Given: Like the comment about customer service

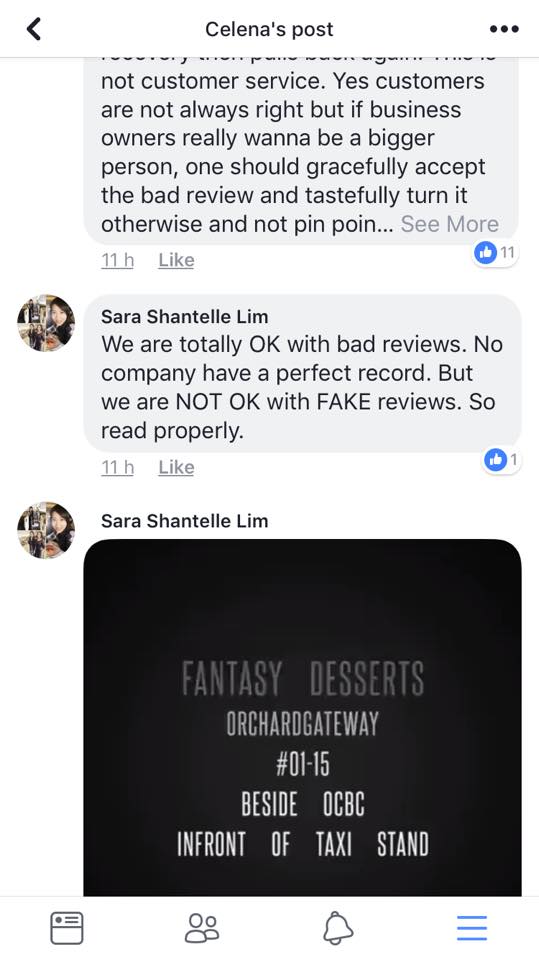Looking at the screenshot, I should click(176, 260).
